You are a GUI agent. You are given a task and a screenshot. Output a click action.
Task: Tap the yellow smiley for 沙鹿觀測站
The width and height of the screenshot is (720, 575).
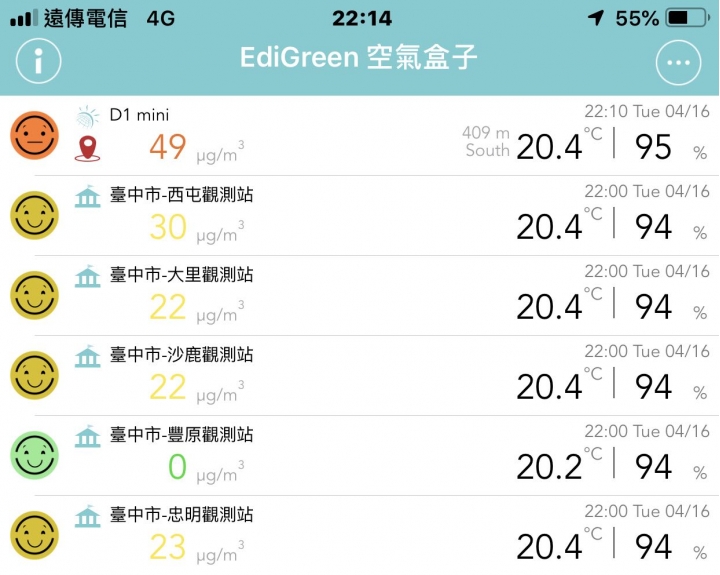34,375
